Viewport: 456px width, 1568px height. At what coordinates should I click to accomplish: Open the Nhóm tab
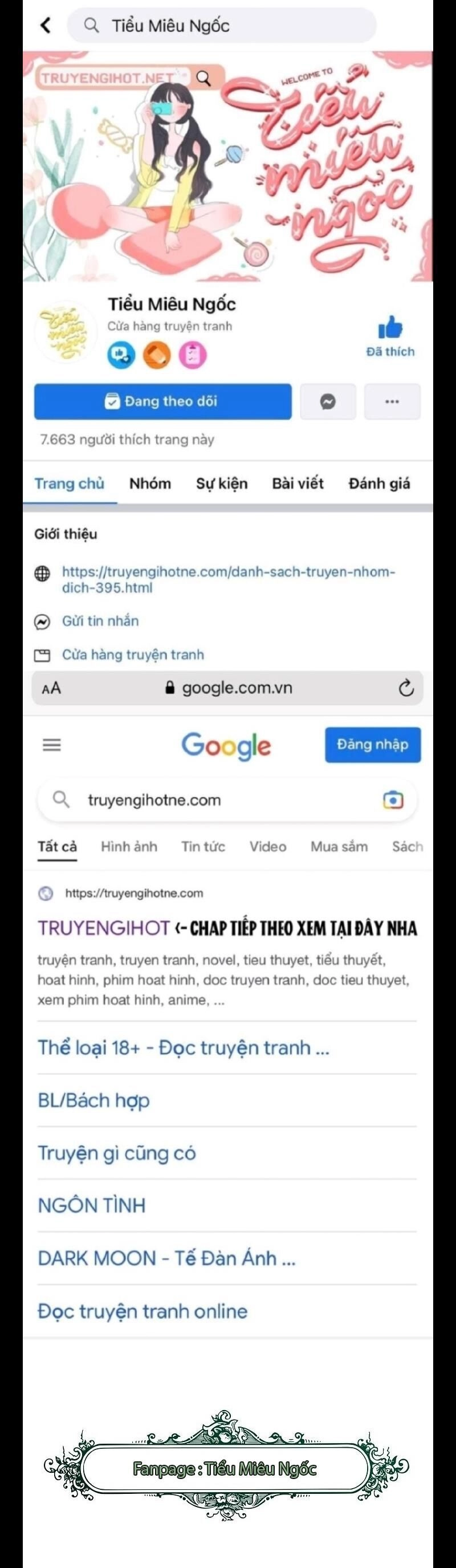150,484
